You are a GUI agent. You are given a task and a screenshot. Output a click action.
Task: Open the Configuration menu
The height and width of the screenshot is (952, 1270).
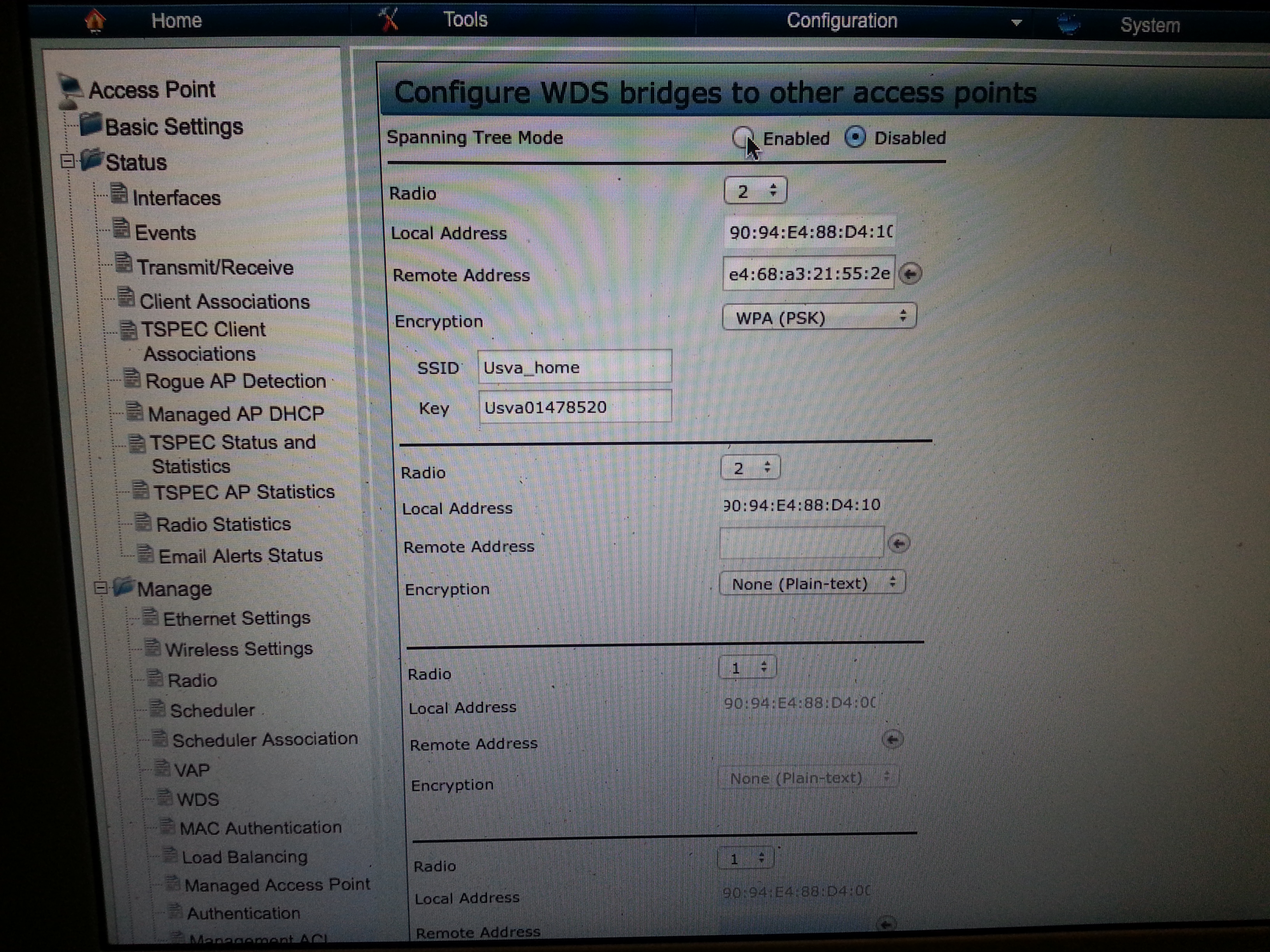(842, 21)
